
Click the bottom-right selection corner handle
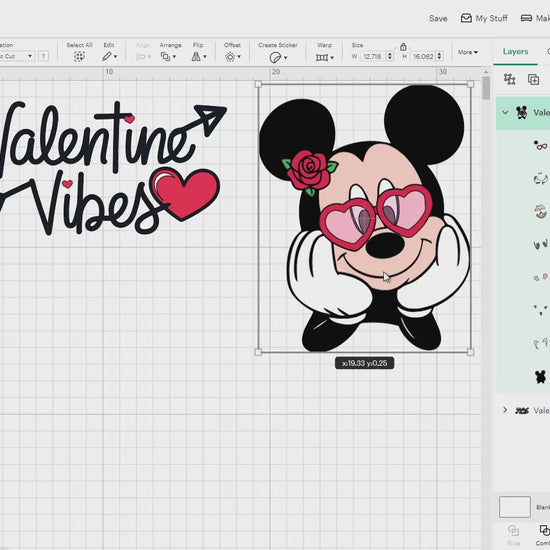pos(471,352)
